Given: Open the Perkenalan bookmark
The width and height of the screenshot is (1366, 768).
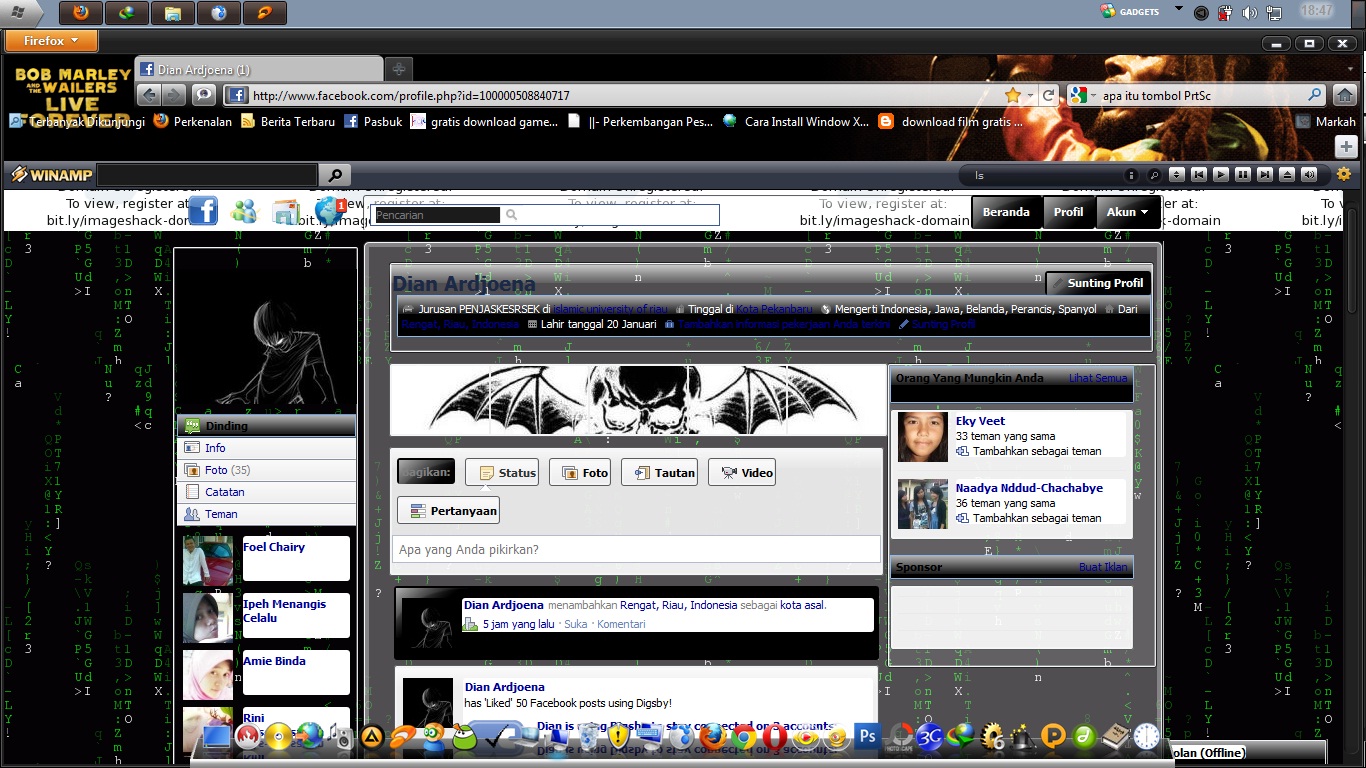Looking at the screenshot, I should 193,122.
